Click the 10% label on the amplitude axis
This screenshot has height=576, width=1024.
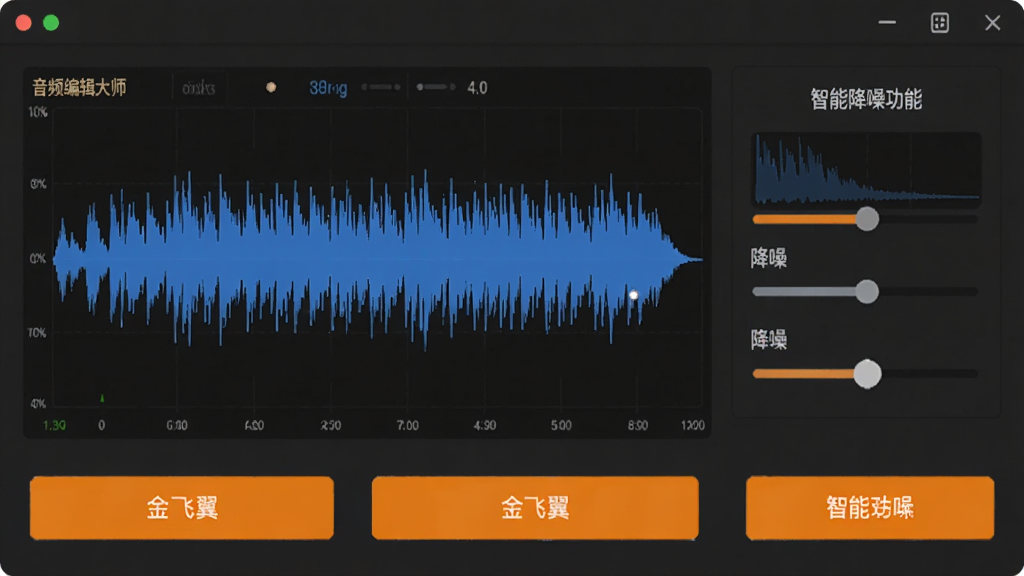pyautogui.click(x=38, y=112)
